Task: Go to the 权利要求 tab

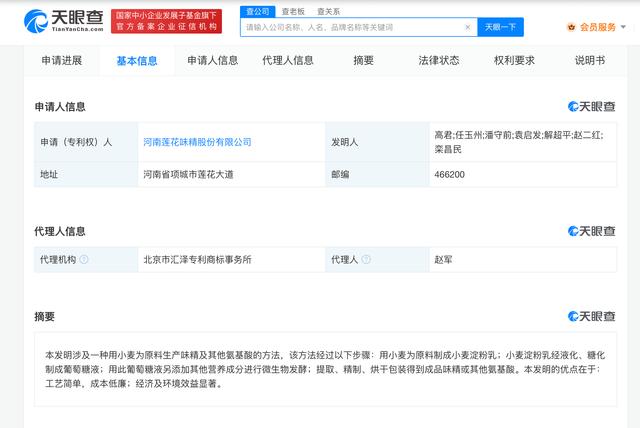Action: point(514,60)
